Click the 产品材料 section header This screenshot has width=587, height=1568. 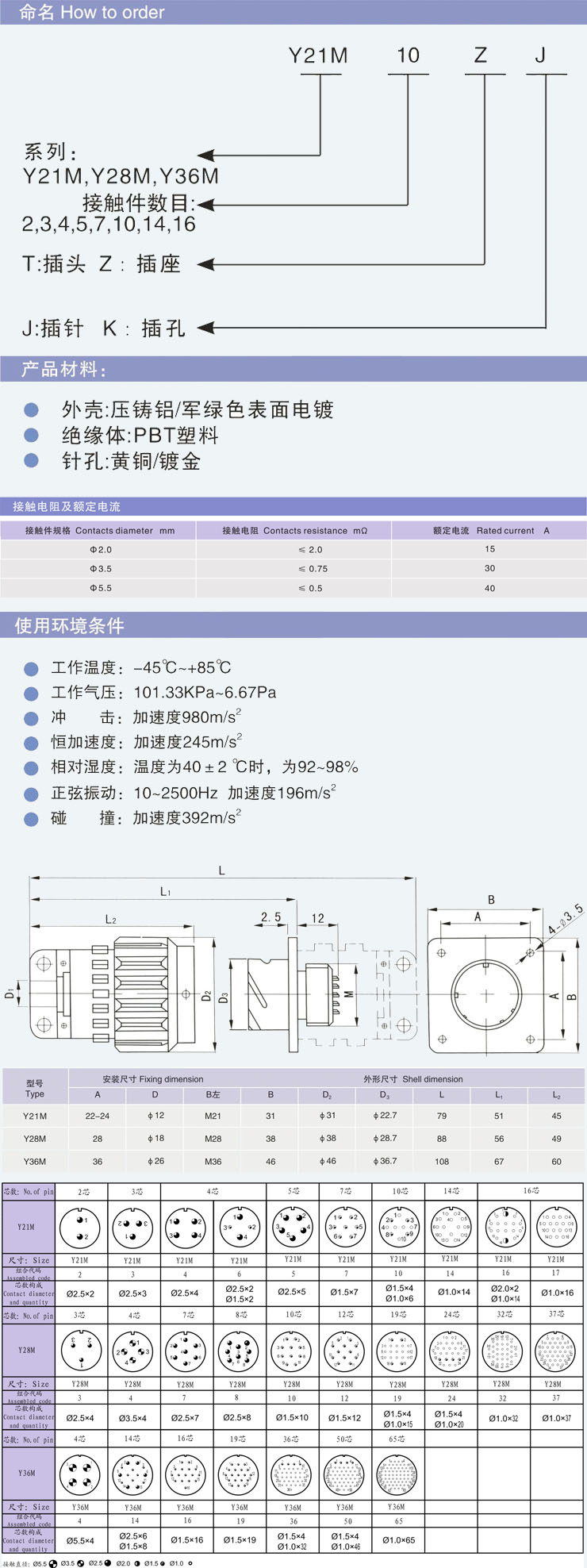[x=63, y=369]
